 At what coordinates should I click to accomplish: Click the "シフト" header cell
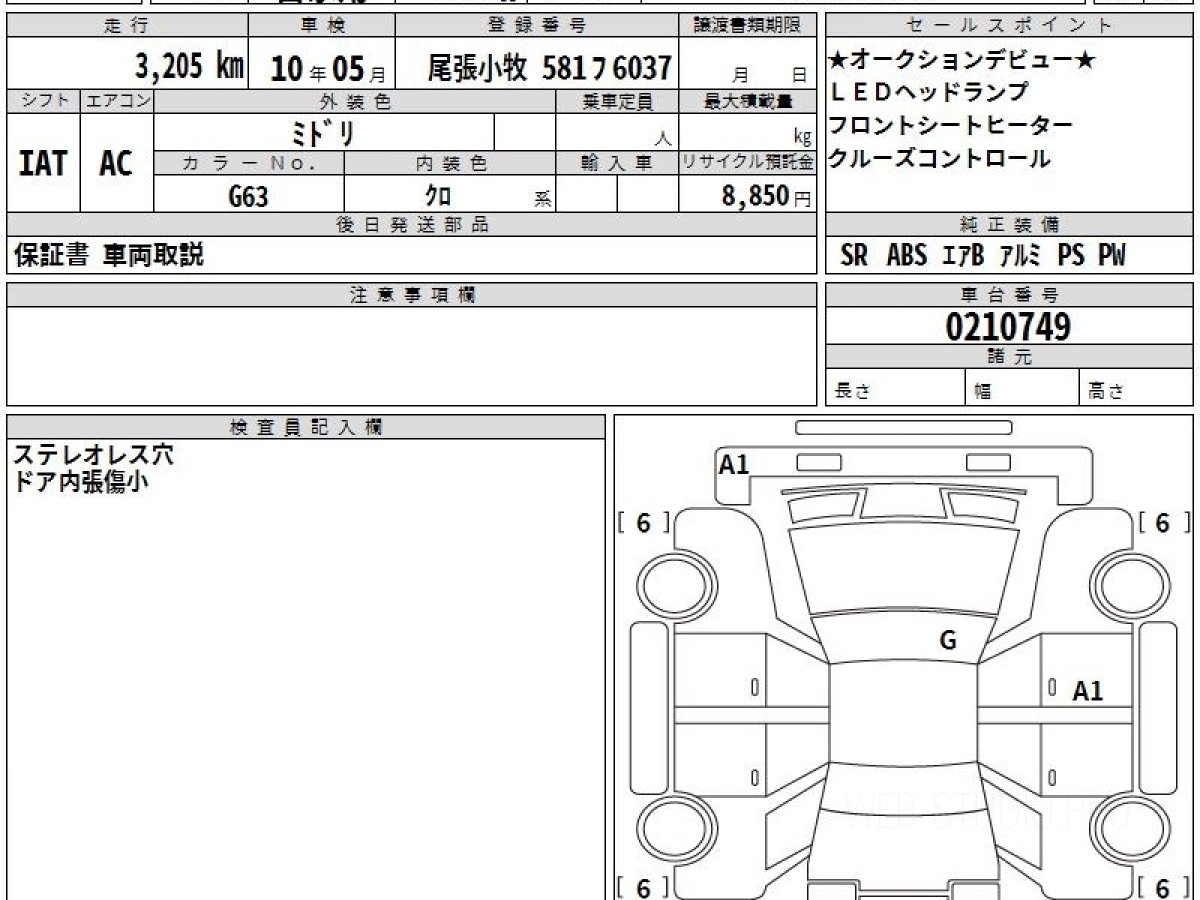click(44, 101)
